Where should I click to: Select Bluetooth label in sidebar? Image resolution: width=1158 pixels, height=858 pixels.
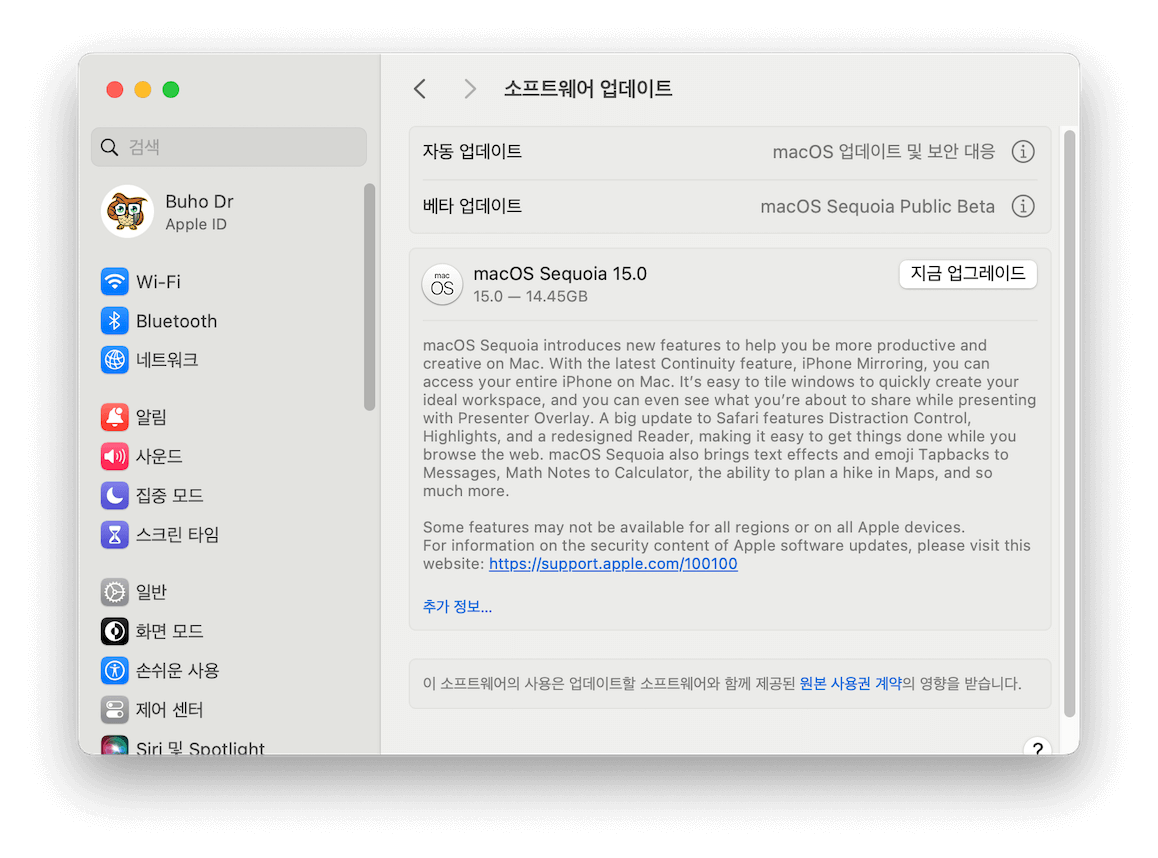(177, 321)
